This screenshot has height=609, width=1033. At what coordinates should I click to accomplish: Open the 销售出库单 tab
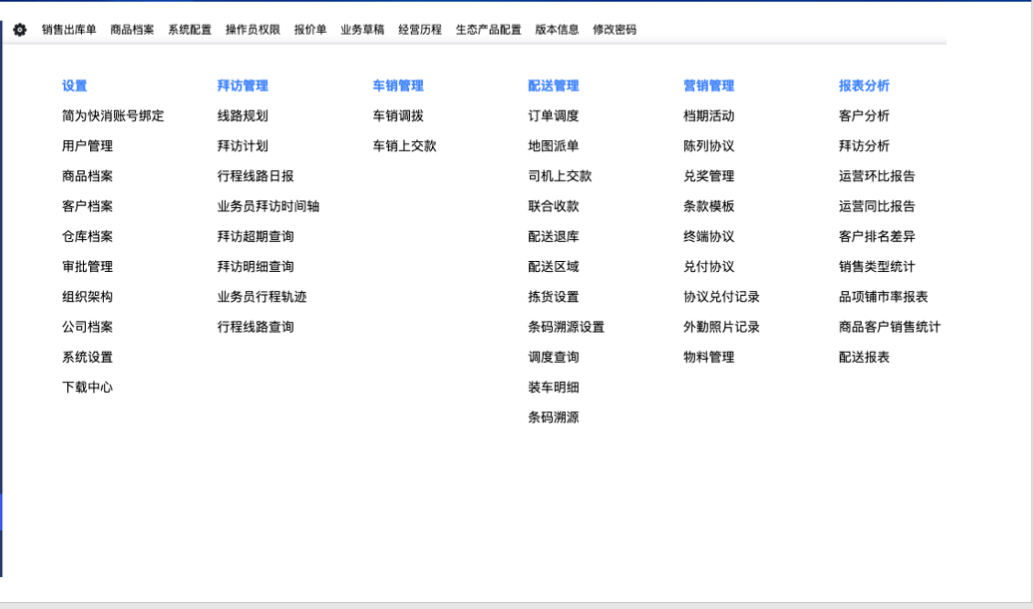click(69, 30)
